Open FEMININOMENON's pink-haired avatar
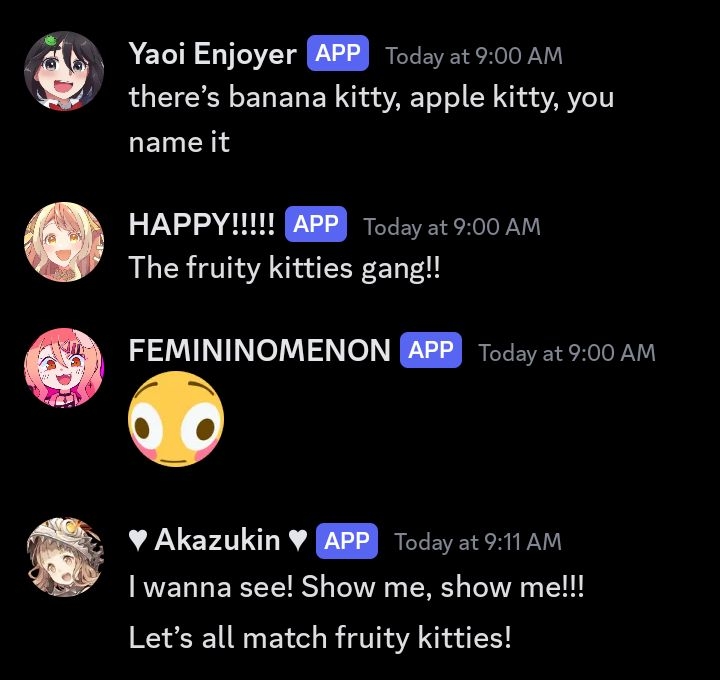Image resolution: width=720 pixels, height=680 pixels. click(64, 368)
